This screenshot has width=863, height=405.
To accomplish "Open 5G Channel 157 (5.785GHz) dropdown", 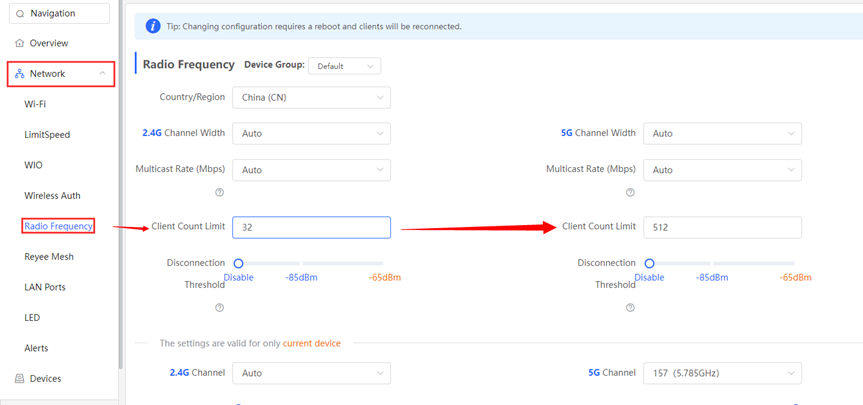I will tap(722, 373).
